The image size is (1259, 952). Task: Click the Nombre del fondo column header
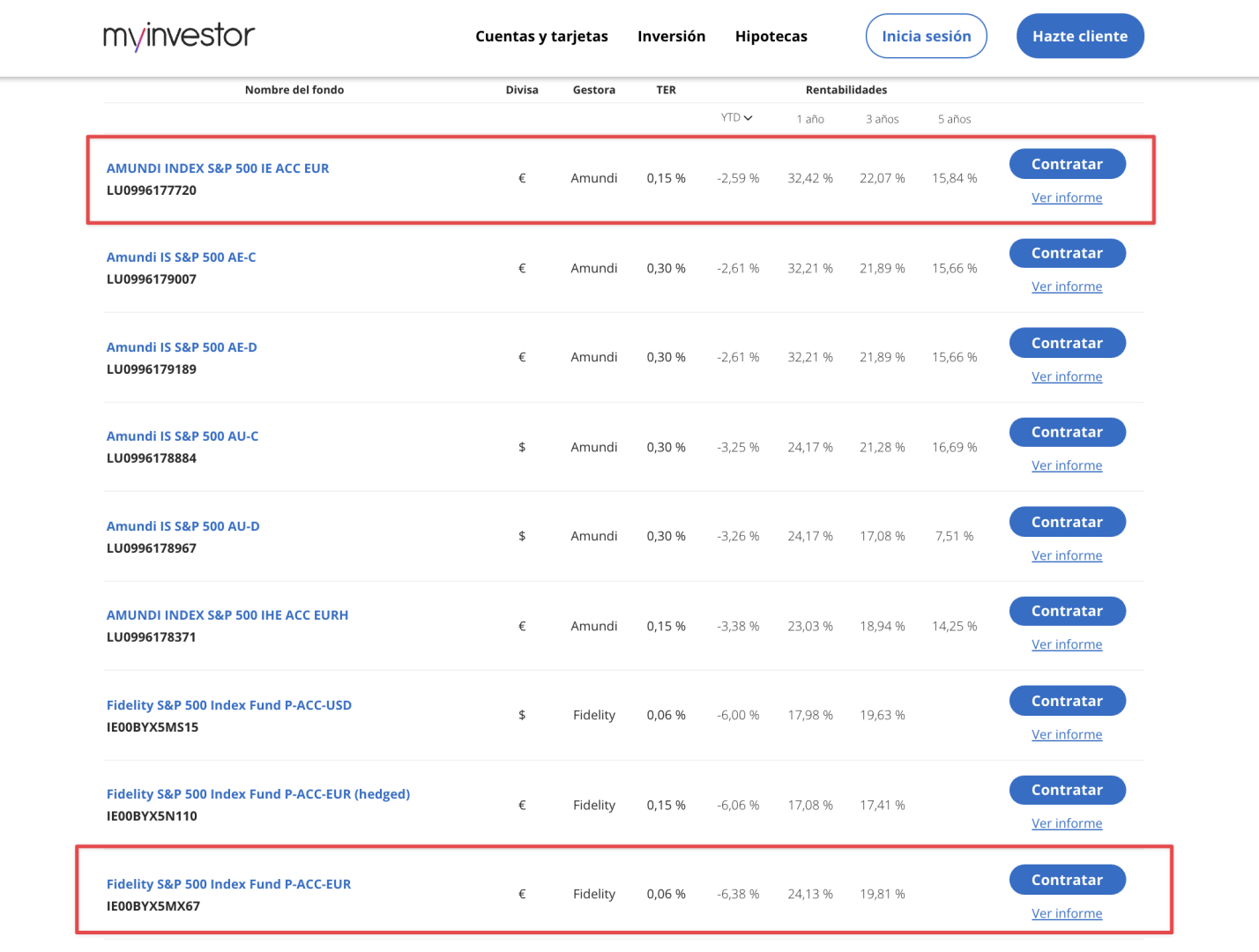point(294,90)
